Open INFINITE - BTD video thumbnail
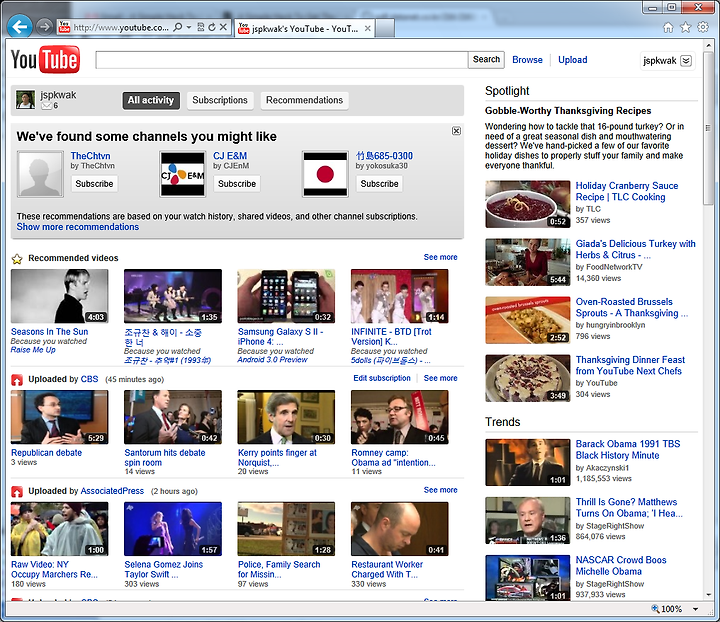This screenshot has height=622, width=720. 399,296
